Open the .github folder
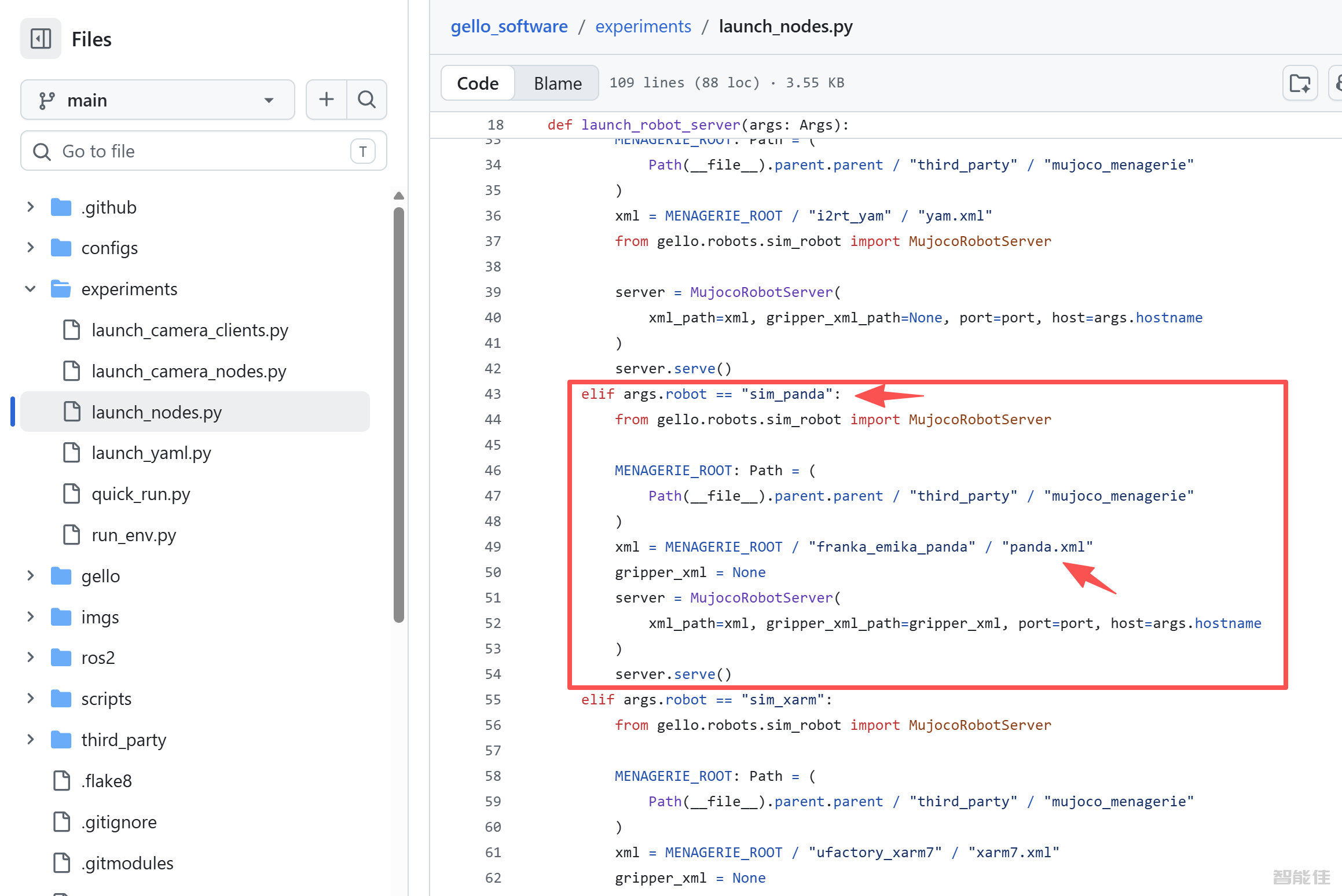 coord(109,207)
